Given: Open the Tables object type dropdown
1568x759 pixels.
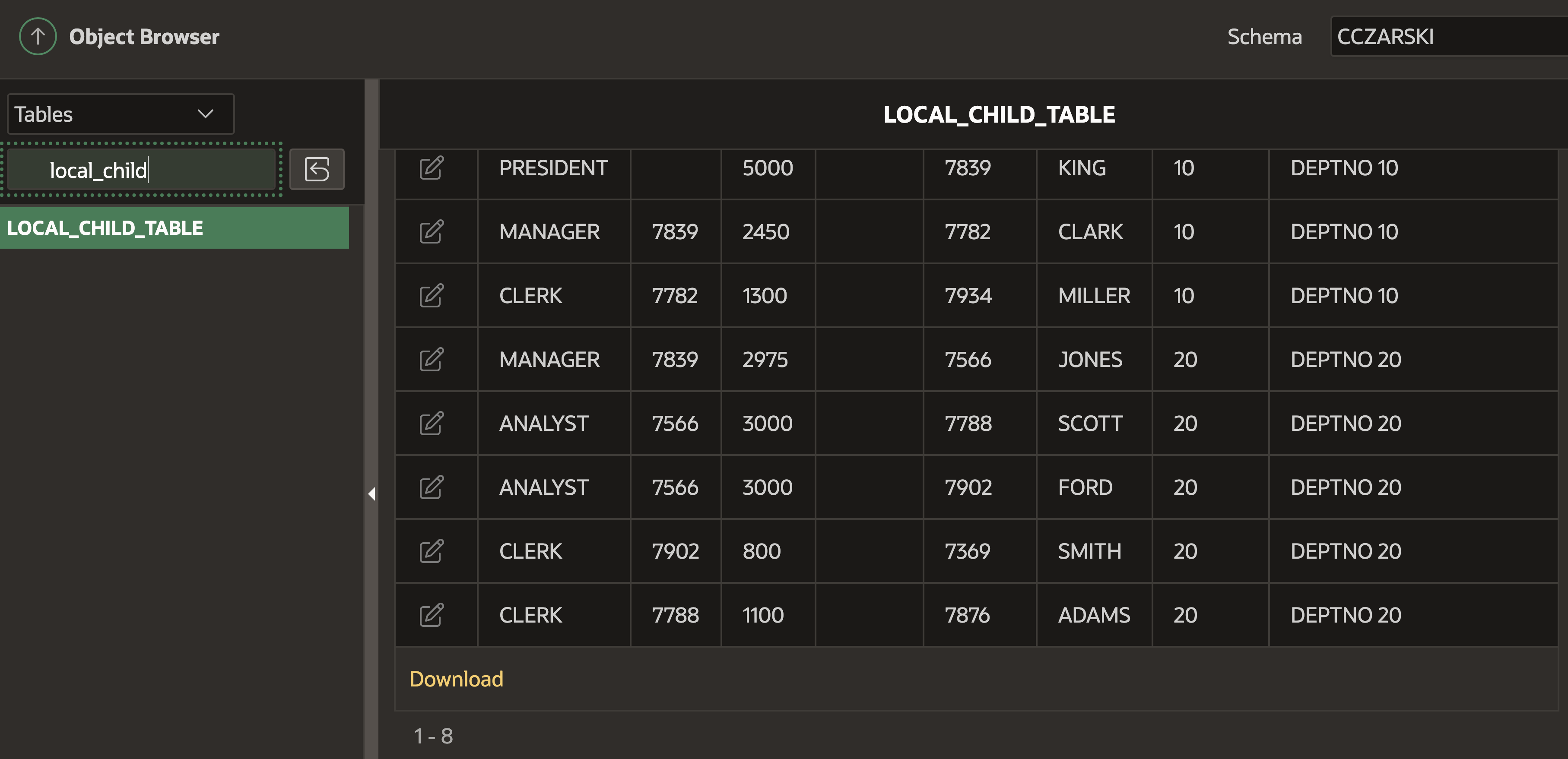Looking at the screenshot, I should coord(120,114).
